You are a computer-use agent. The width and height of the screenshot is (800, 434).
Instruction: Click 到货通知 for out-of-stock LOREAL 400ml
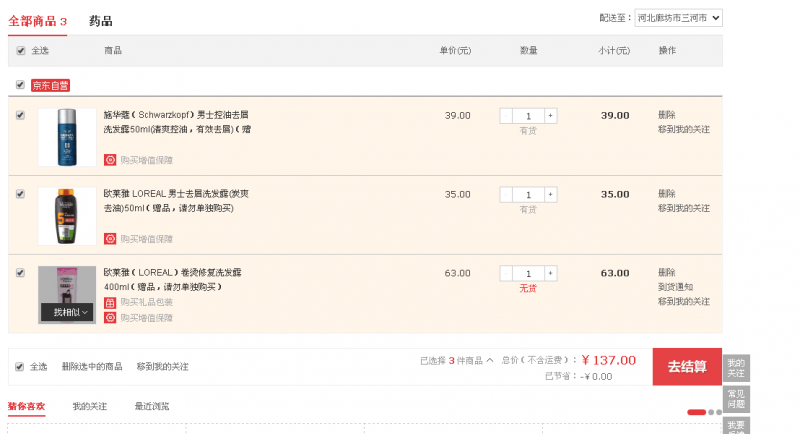point(675,287)
